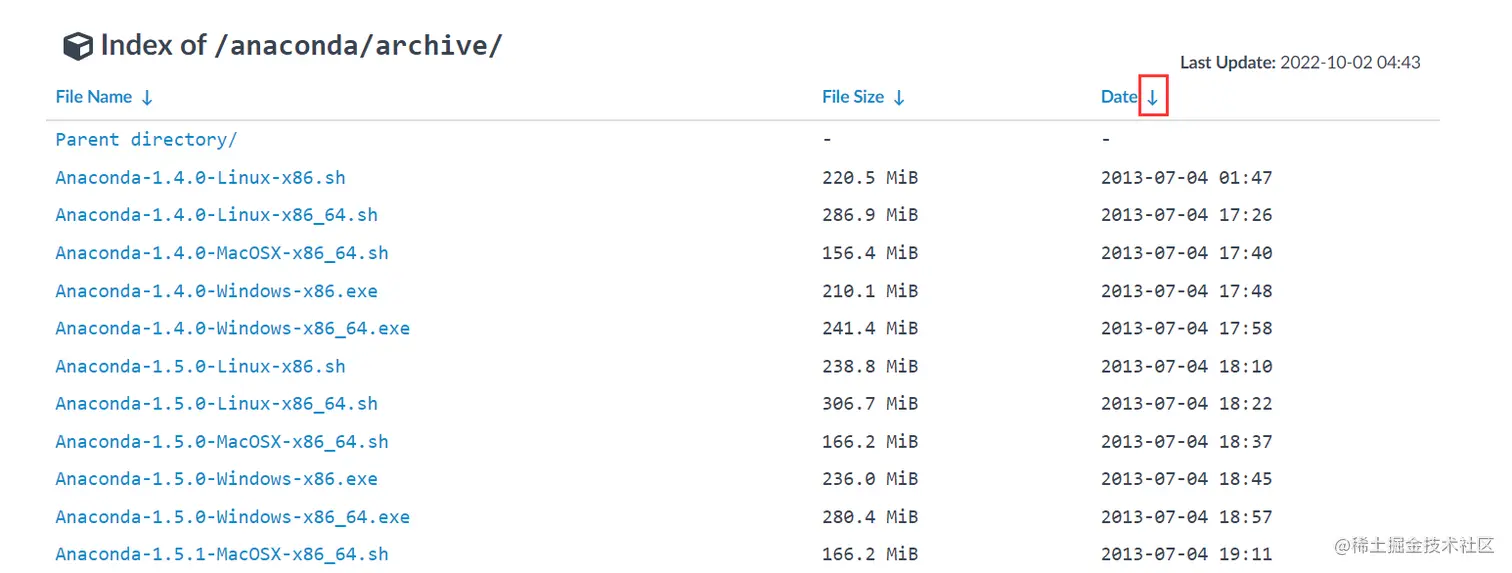Open the Parent directory link
This screenshot has width=1512, height=573.
146,140
